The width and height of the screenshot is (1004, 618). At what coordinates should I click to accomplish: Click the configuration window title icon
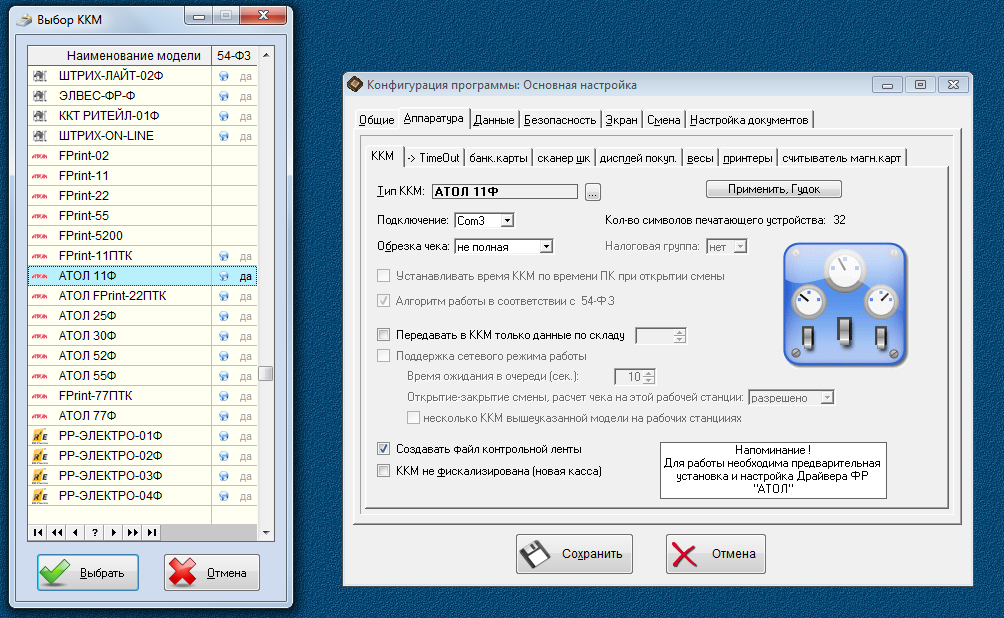click(355, 85)
